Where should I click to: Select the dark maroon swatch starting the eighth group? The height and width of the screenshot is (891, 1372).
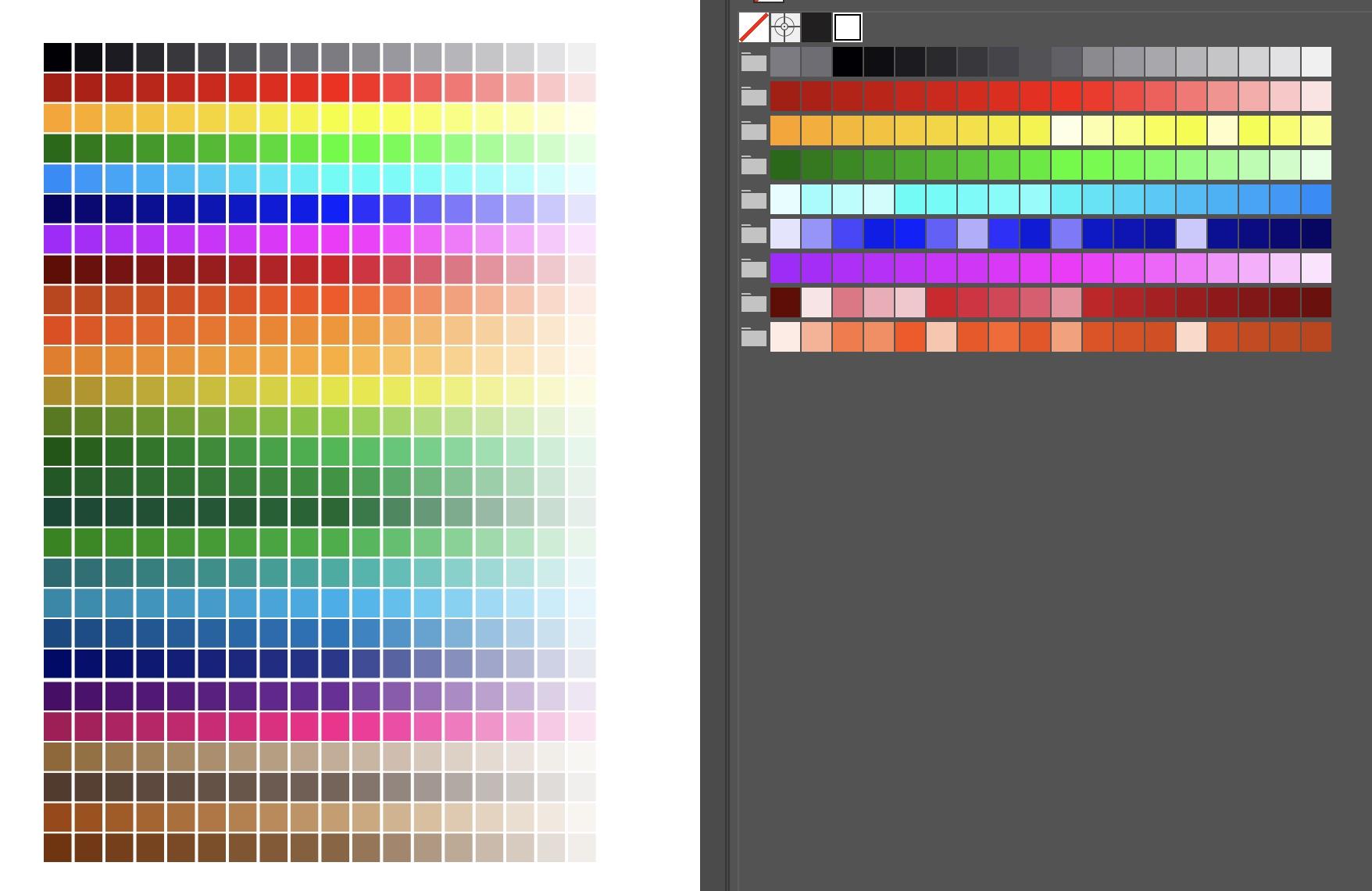click(x=785, y=302)
